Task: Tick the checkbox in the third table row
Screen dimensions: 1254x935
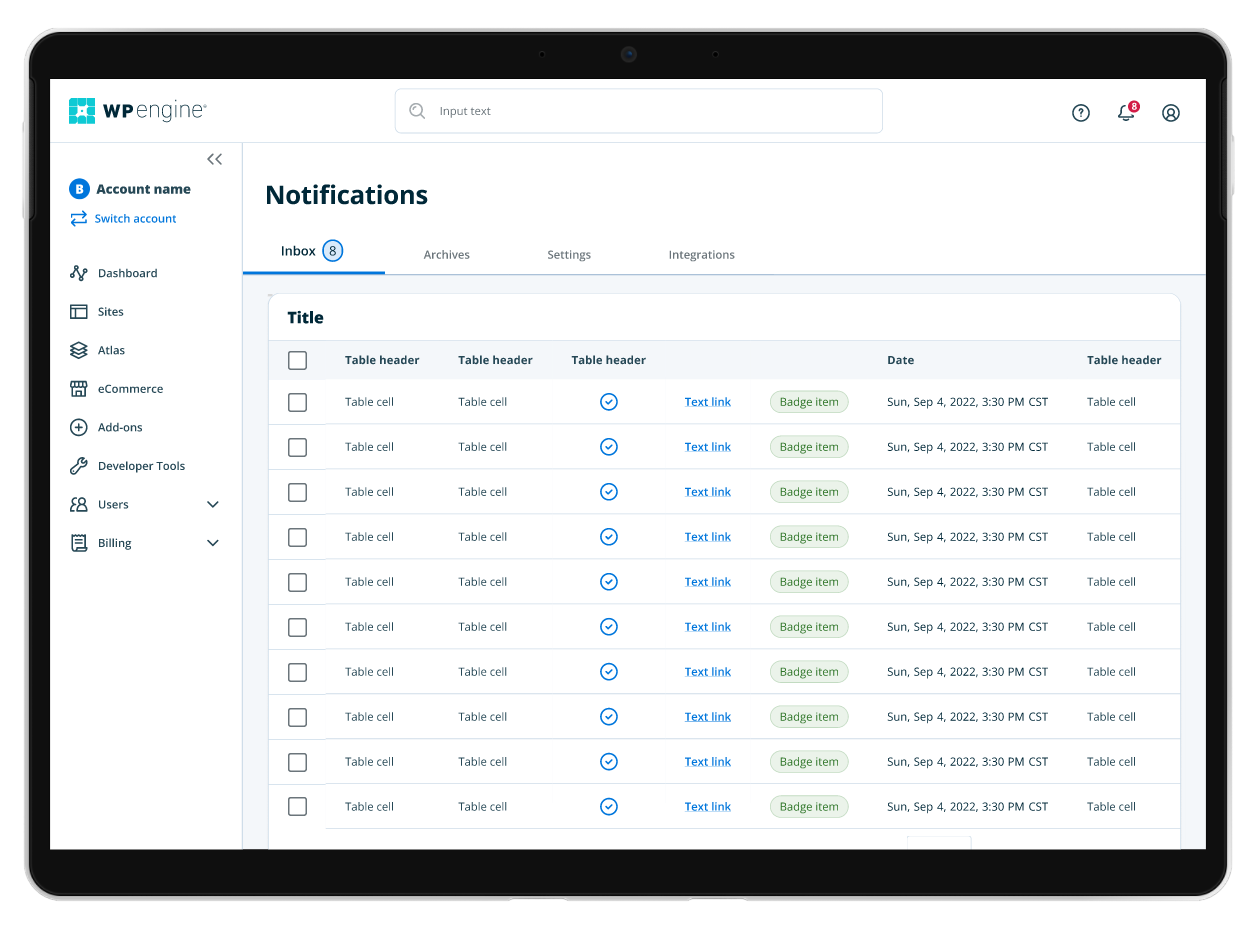Action: point(297,493)
